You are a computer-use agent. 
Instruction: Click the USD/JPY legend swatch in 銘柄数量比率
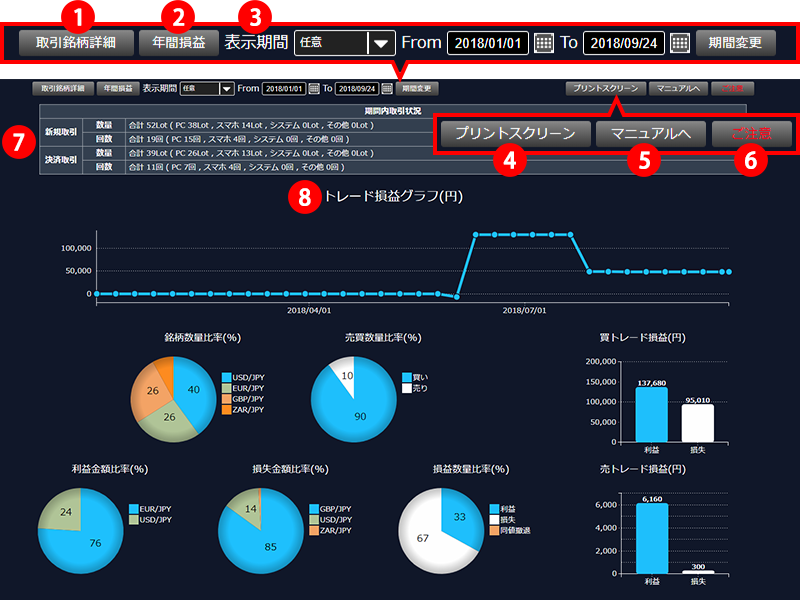227,378
